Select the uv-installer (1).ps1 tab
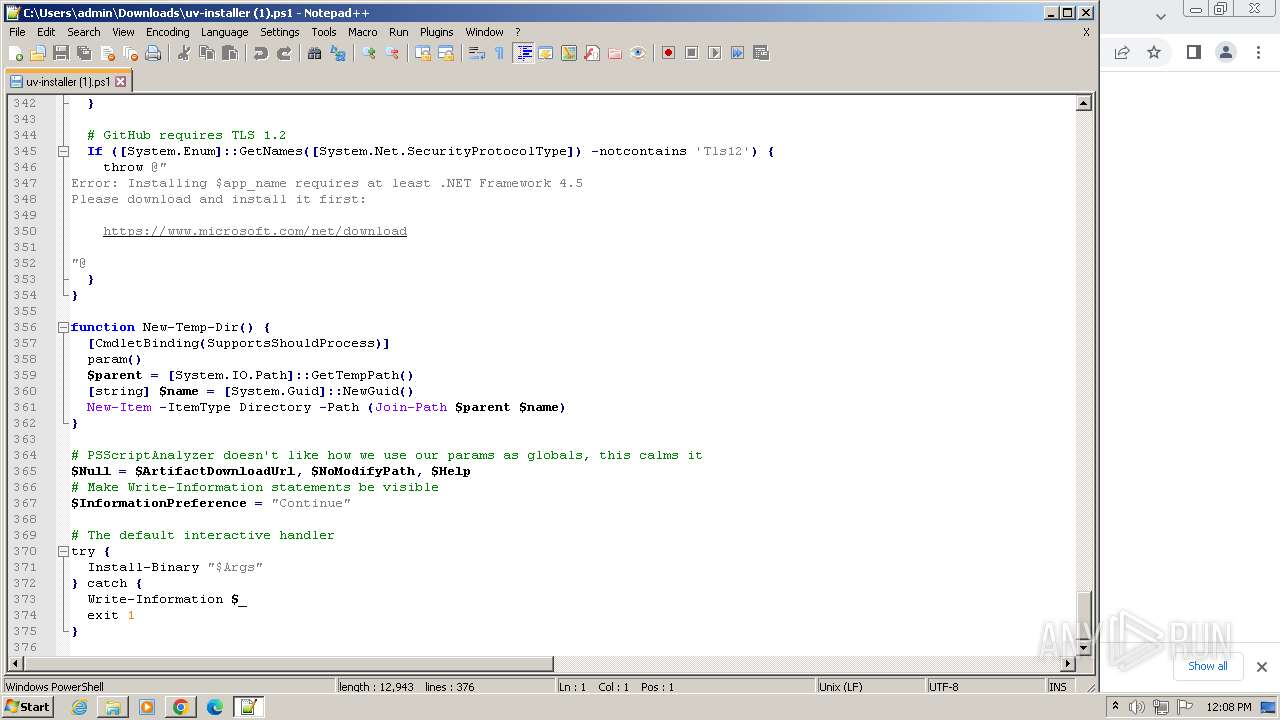 tap(68, 82)
